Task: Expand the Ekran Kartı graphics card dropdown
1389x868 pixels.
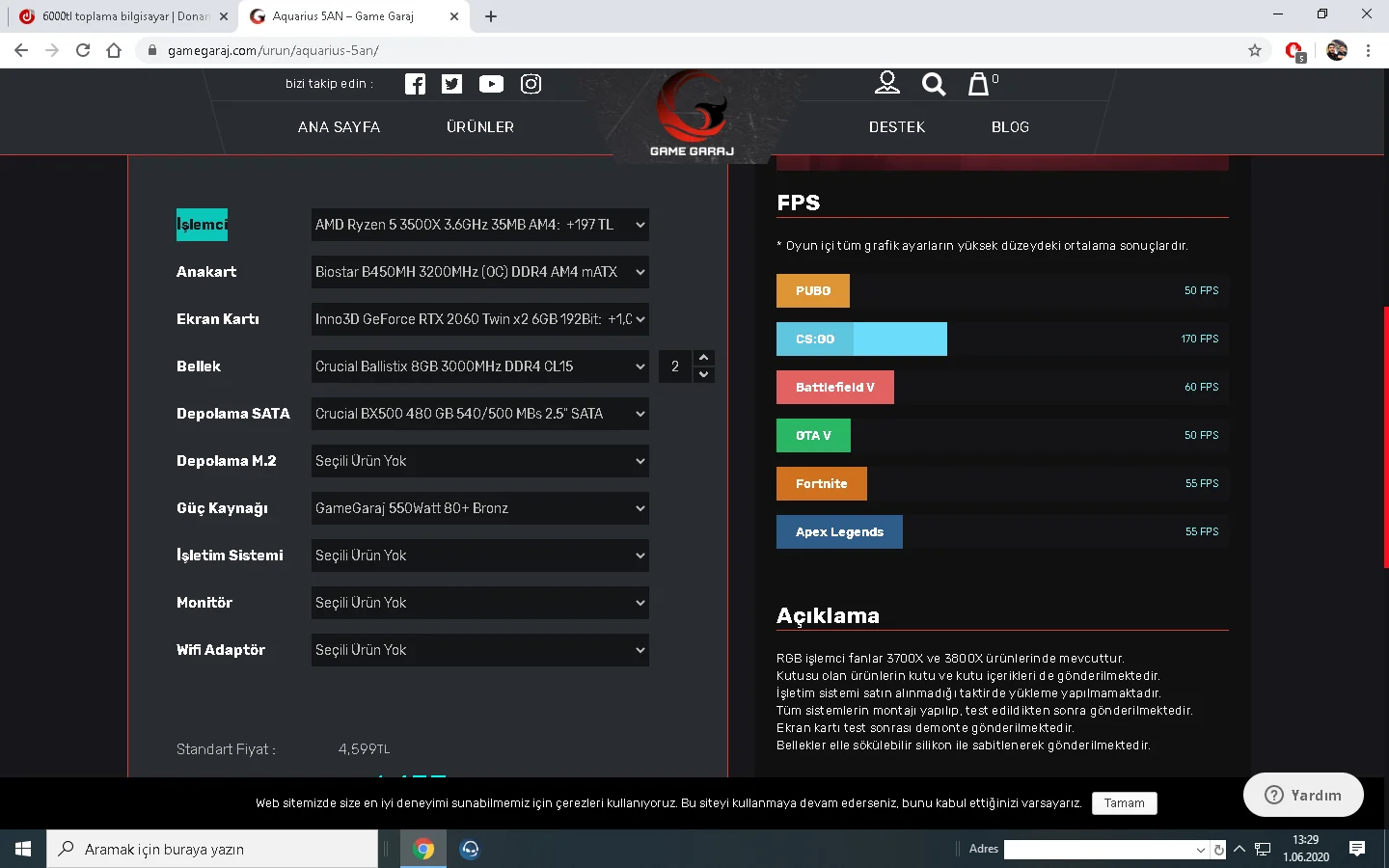Action: point(479,319)
